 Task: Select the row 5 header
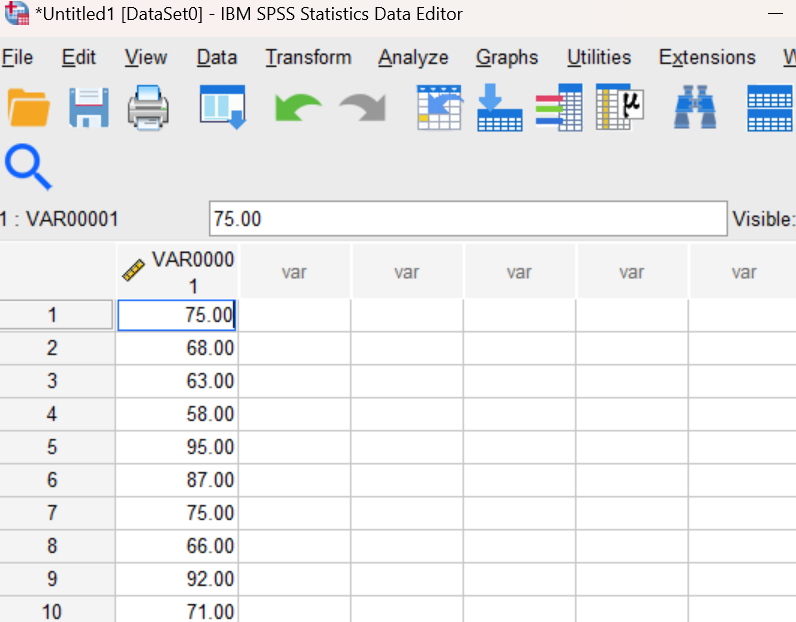coord(57,447)
